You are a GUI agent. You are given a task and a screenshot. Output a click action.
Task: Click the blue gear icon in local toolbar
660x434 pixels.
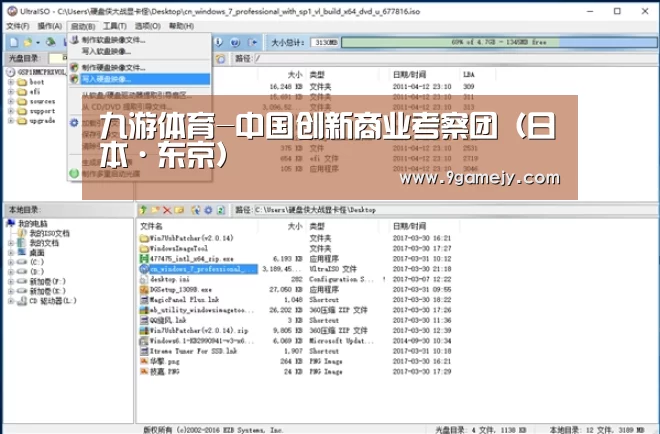coord(208,210)
